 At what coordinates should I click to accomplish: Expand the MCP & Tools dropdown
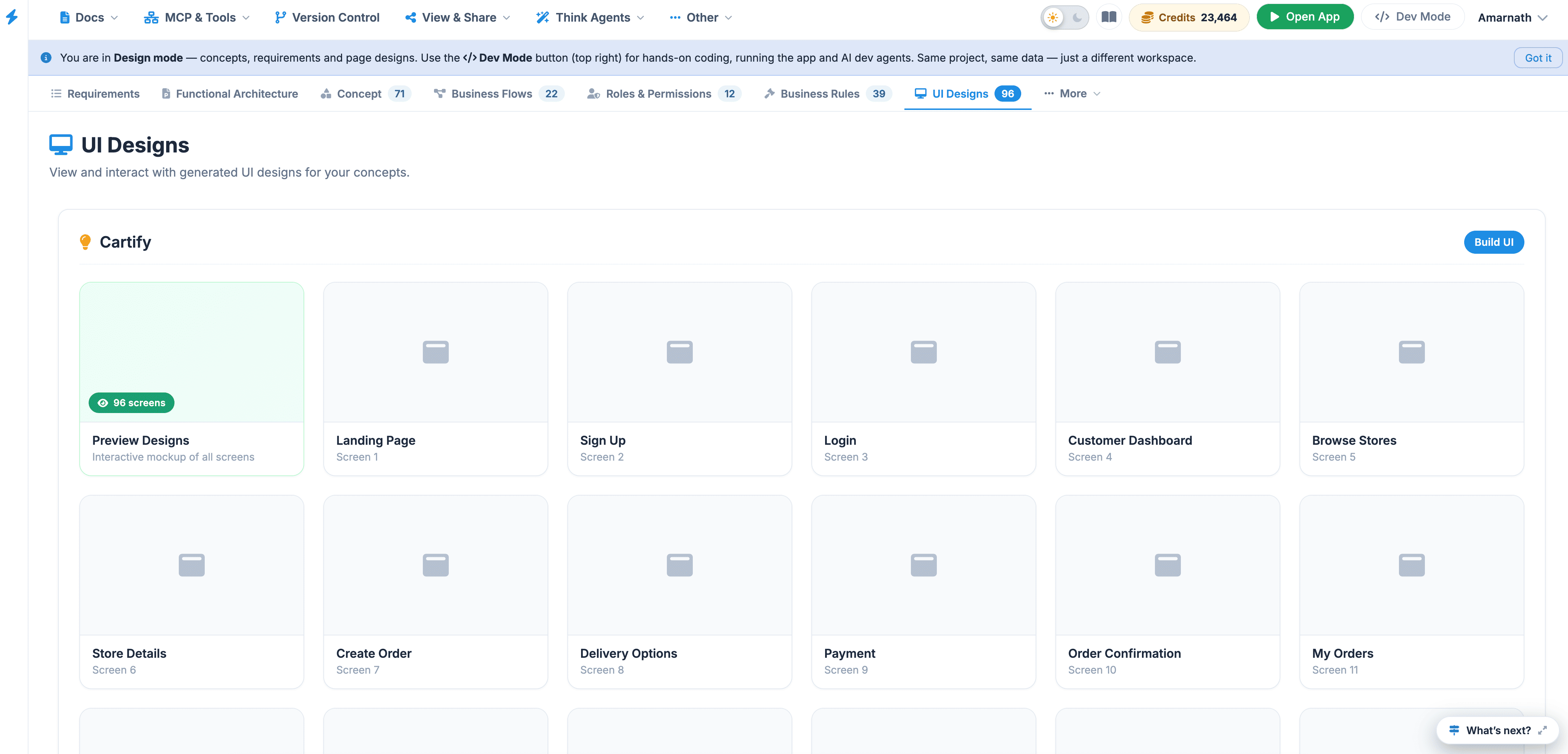(x=196, y=18)
